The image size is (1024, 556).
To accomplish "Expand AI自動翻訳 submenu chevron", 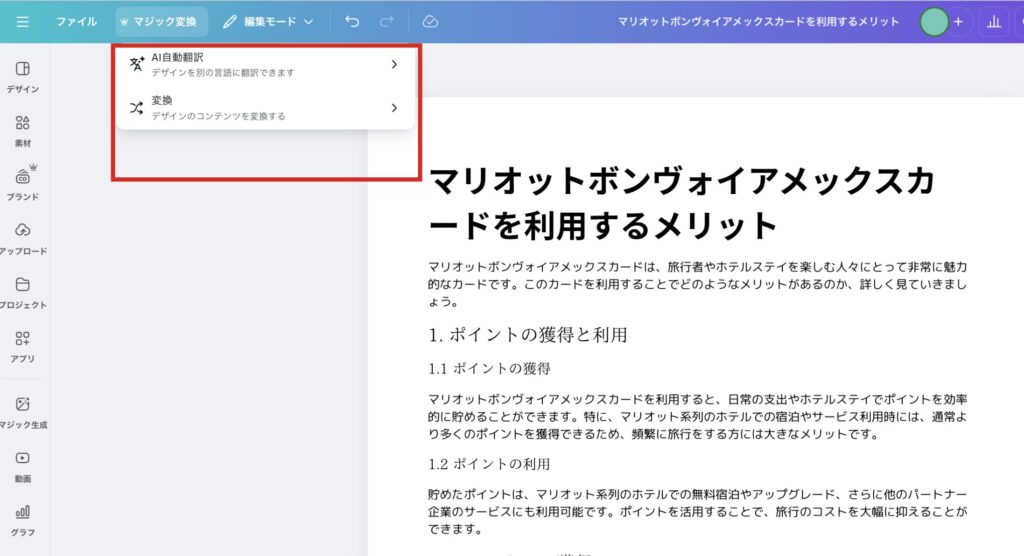I will (x=394, y=64).
